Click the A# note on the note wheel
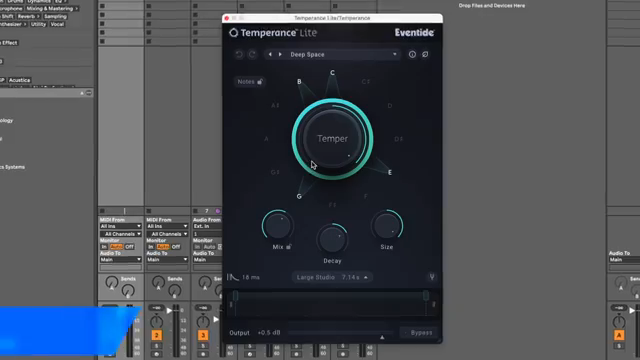The image size is (640, 360). tap(275, 106)
